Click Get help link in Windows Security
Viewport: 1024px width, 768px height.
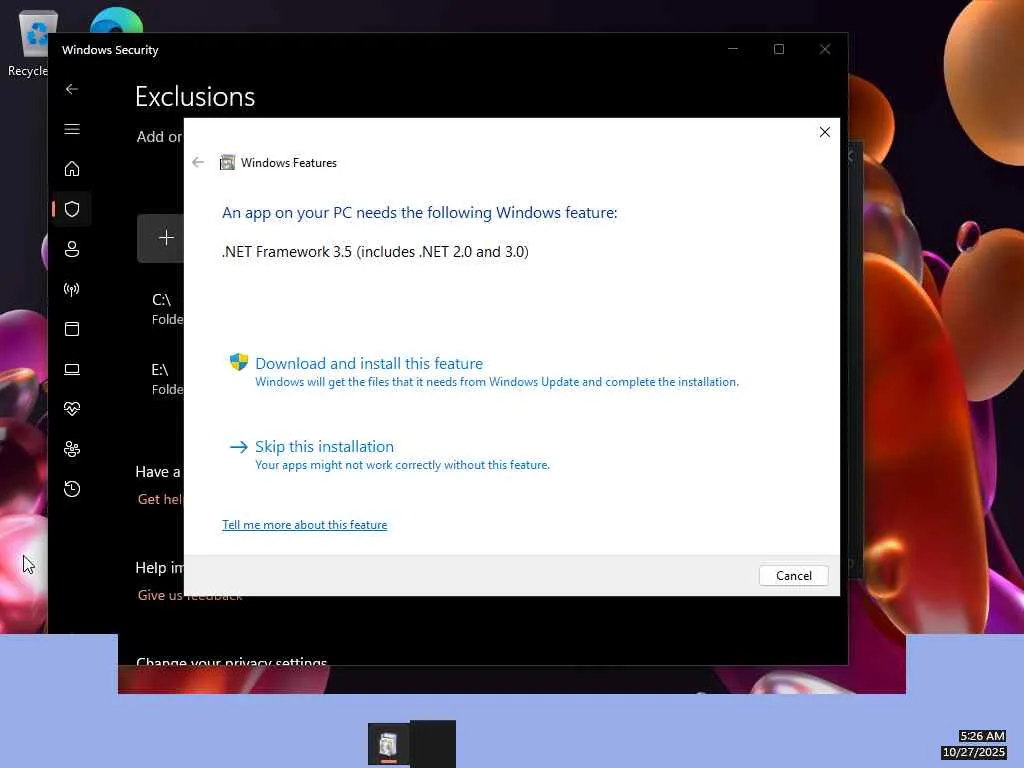point(161,500)
